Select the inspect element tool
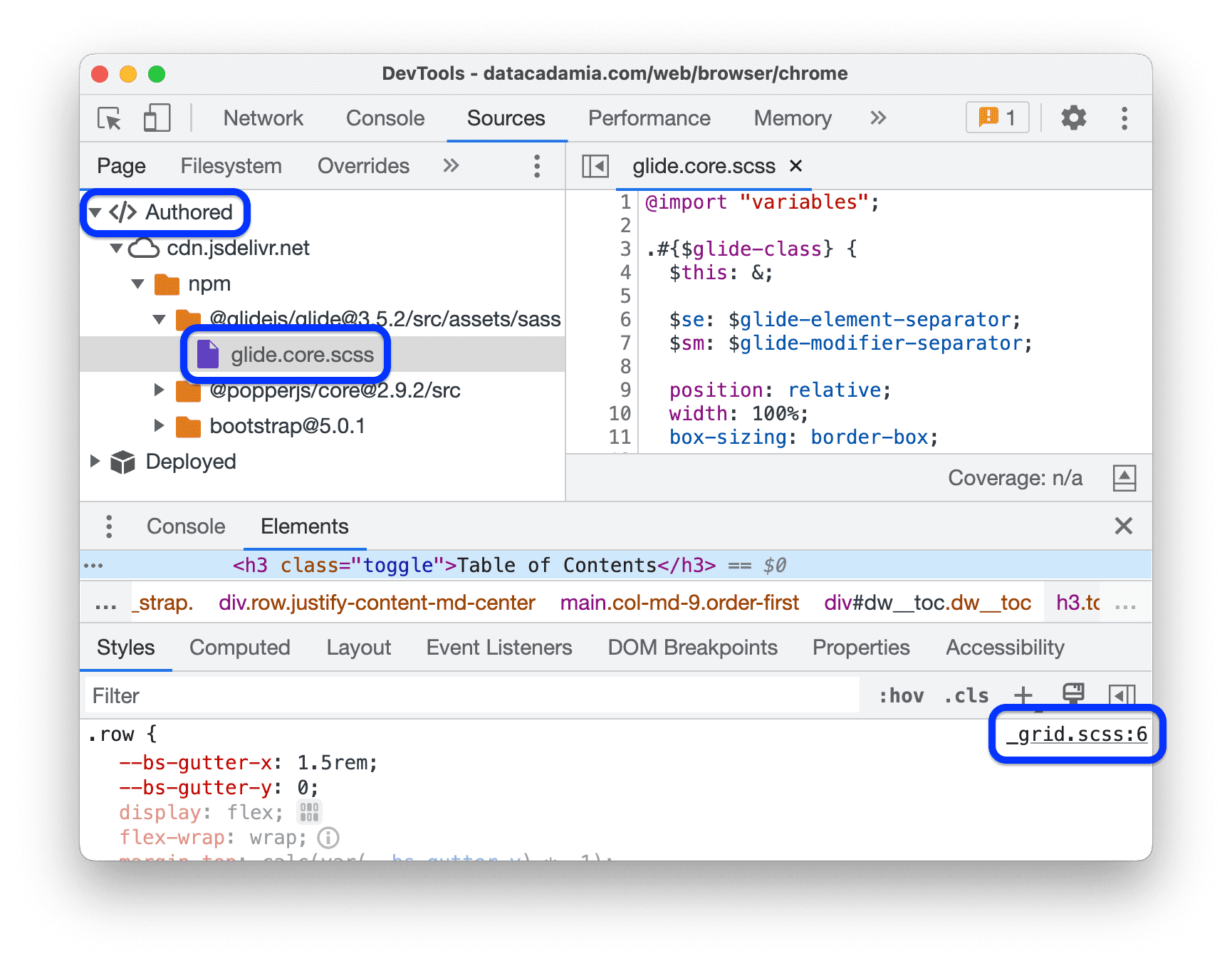 (108, 118)
